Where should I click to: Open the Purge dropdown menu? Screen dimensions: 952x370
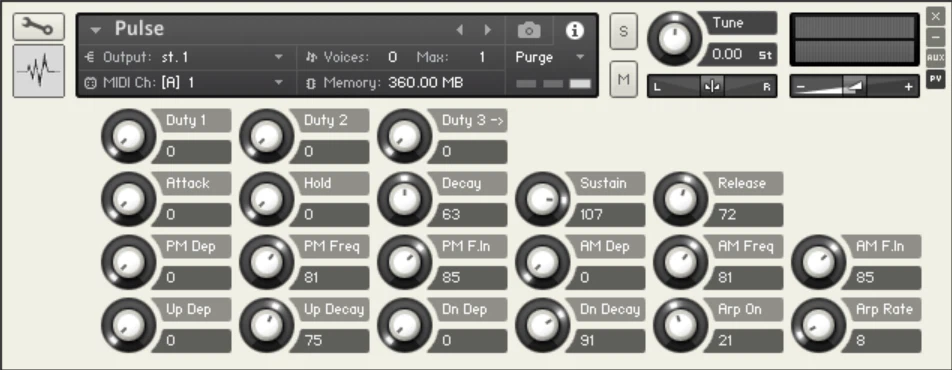(580, 57)
